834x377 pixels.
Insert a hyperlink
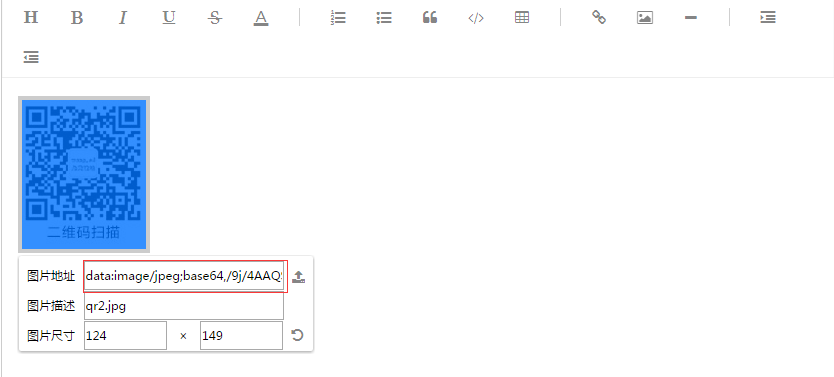point(599,18)
